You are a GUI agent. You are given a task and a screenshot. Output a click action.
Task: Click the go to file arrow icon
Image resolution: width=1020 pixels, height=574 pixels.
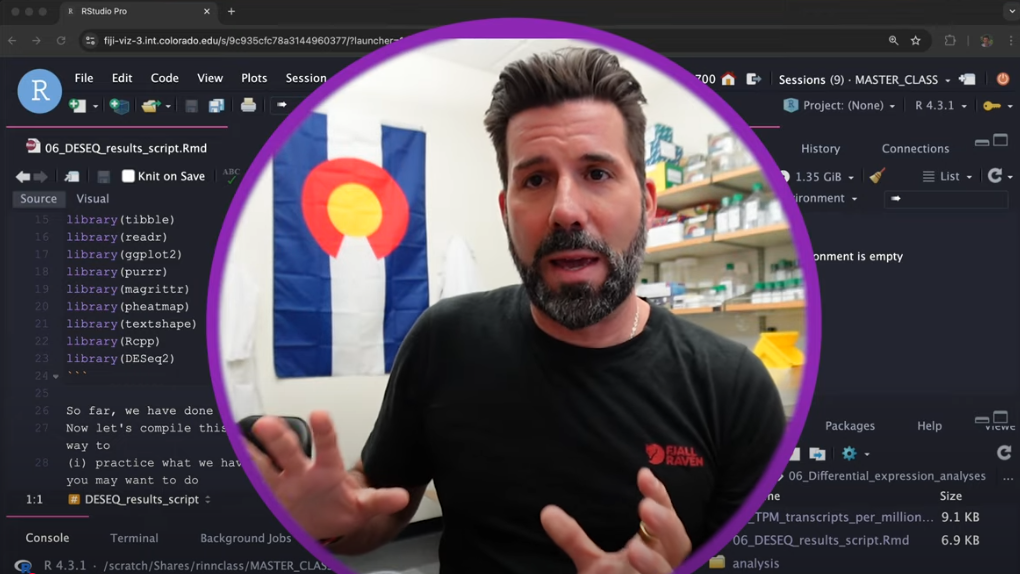click(282, 105)
